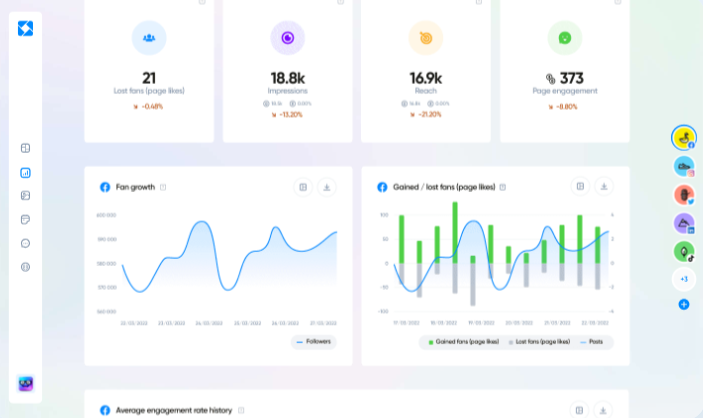Toggle the Posts legend line
703x418 pixels.
[591, 342]
